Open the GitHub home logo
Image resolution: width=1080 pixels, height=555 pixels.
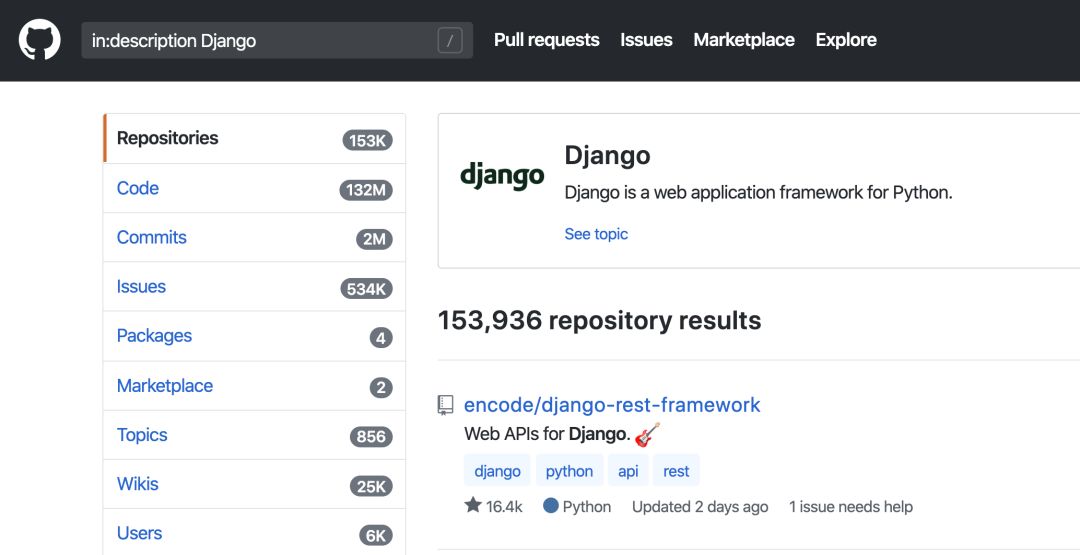coord(39,40)
